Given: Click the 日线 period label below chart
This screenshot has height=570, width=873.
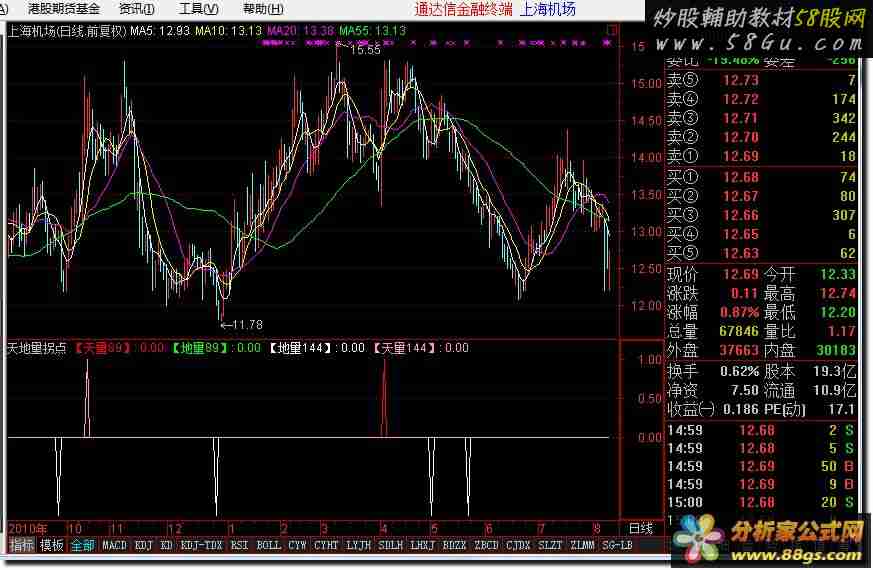Looking at the screenshot, I should point(640,528).
